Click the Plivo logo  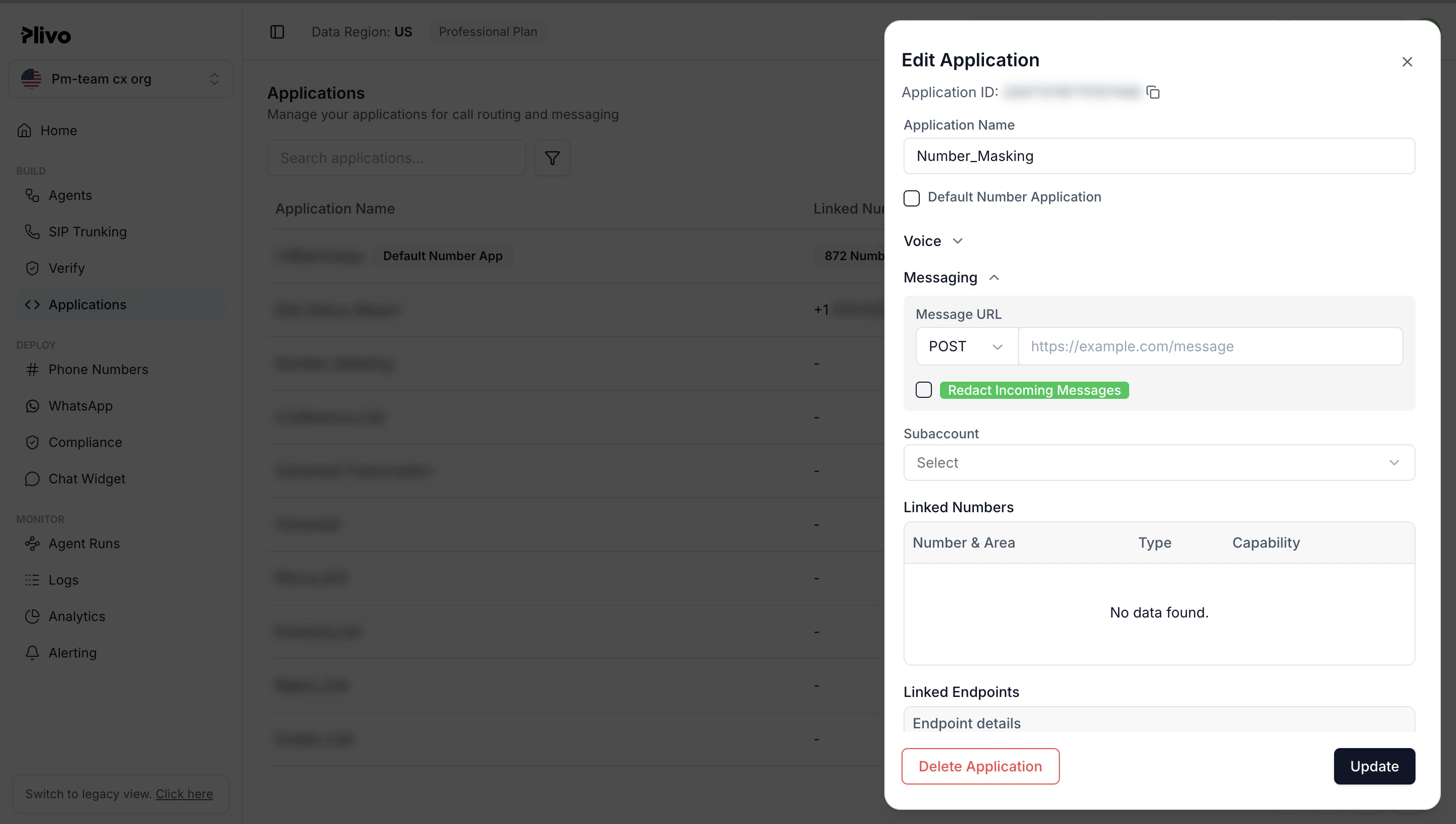46,35
